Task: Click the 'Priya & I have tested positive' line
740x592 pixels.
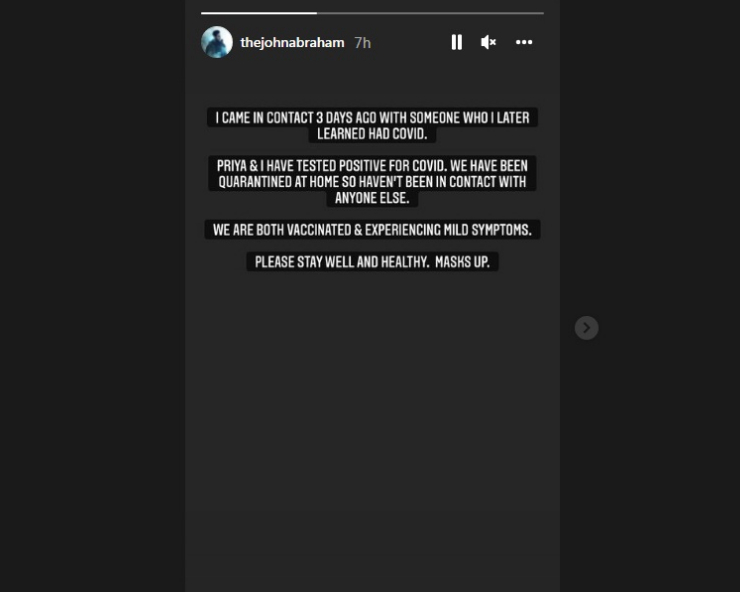Action: click(x=372, y=166)
